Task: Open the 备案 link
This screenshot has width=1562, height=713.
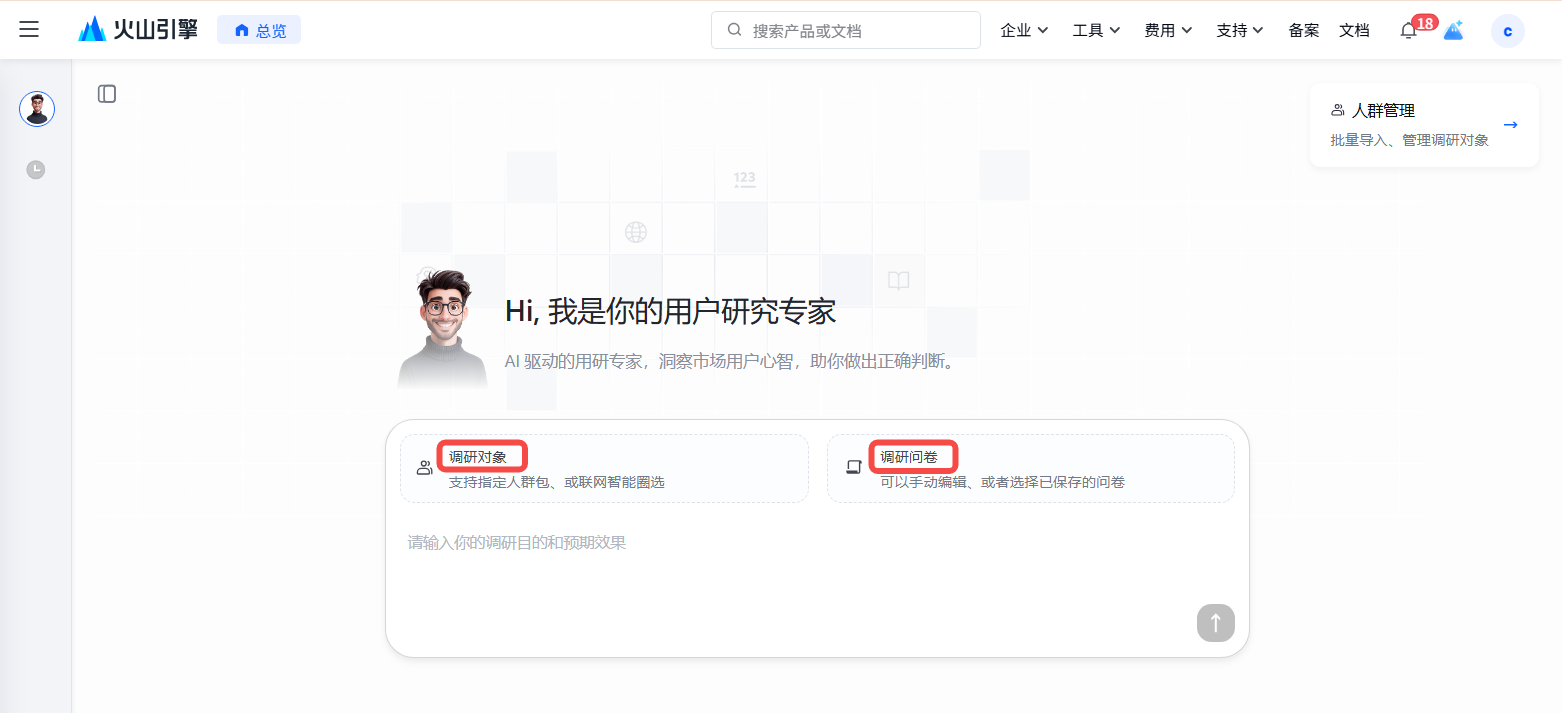Action: tap(1304, 30)
